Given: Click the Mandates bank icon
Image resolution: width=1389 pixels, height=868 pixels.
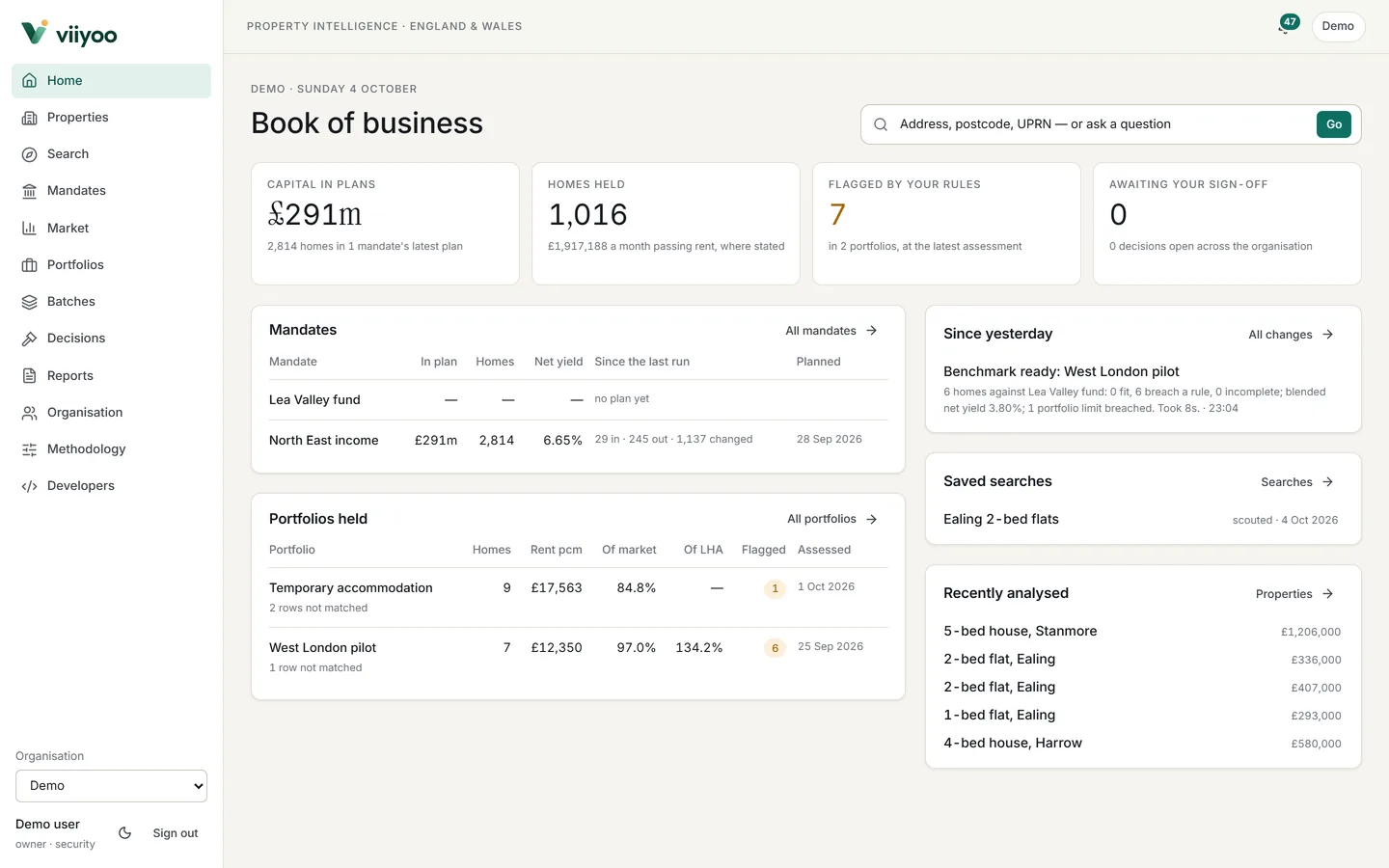Looking at the screenshot, I should pyautogui.click(x=29, y=191).
